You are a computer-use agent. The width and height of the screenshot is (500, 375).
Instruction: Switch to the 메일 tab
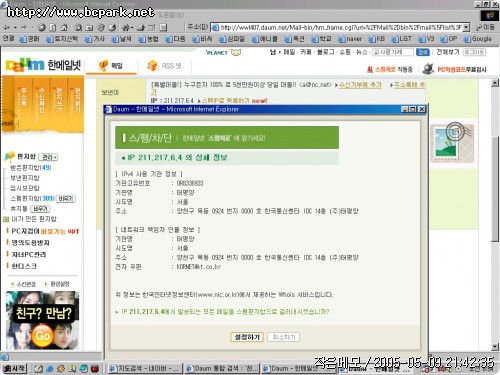pos(111,66)
